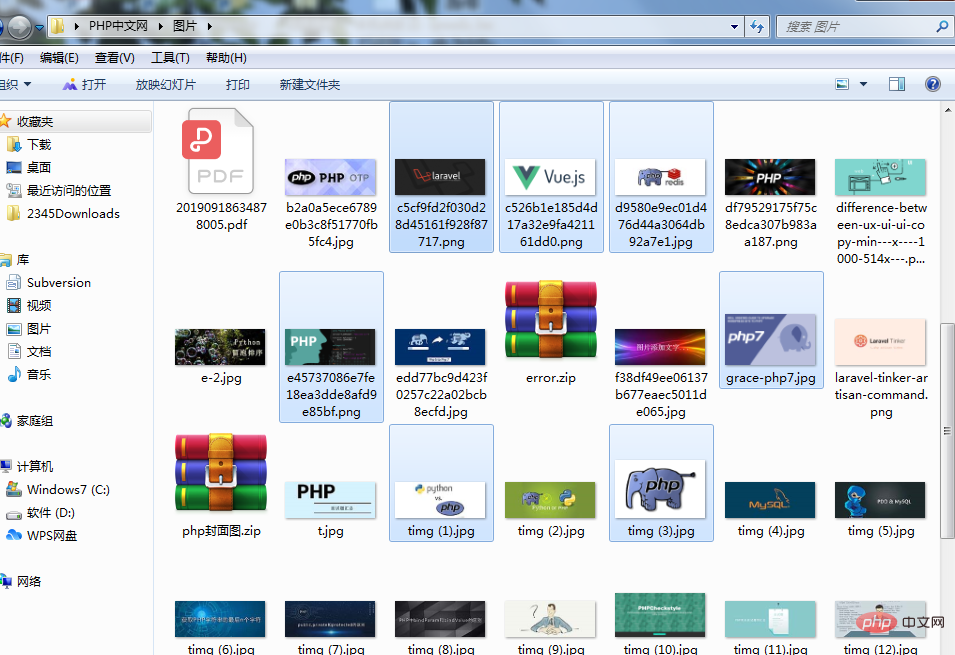This screenshot has width=955, height=655.
Task: Click 新建文件夹 button
Action: click(309, 85)
